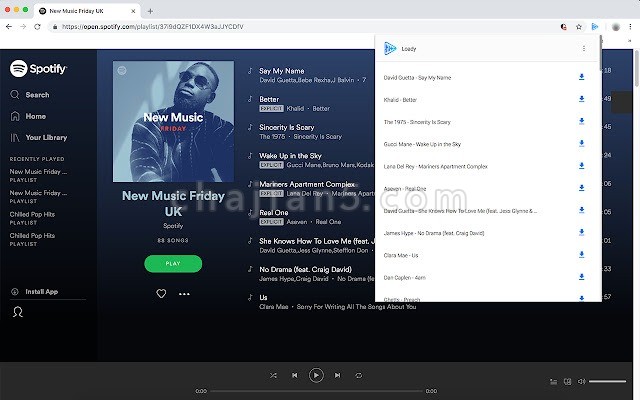Download Dan Caplen - 4am track
The image size is (640, 400).
(x=582, y=277)
